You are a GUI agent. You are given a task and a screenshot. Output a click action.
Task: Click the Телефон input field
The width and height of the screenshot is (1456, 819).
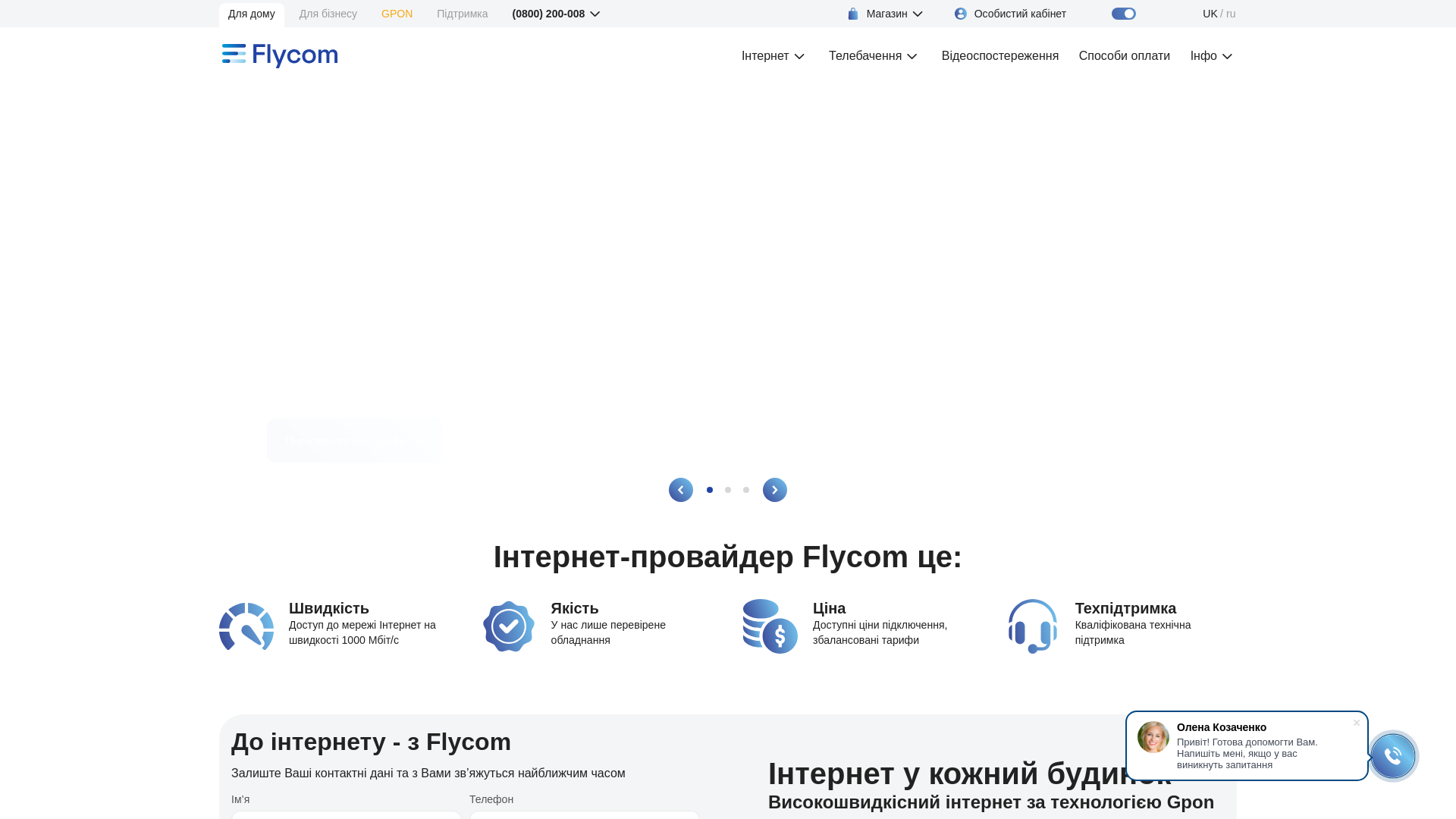pyautogui.click(x=585, y=815)
